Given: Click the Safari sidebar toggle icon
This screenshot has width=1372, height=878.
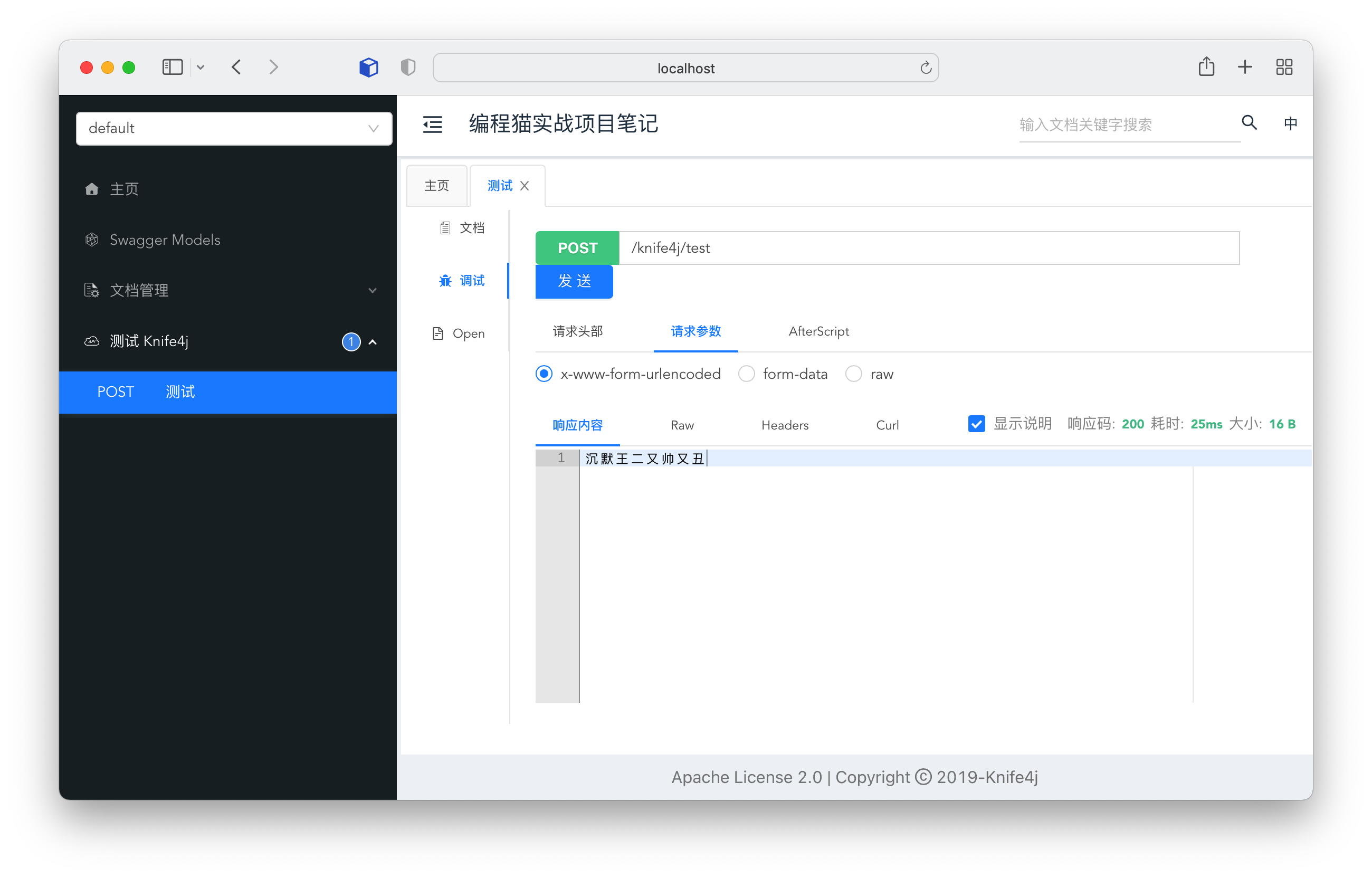Looking at the screenshot, I should pyautogui.click(x=172, y=68).
